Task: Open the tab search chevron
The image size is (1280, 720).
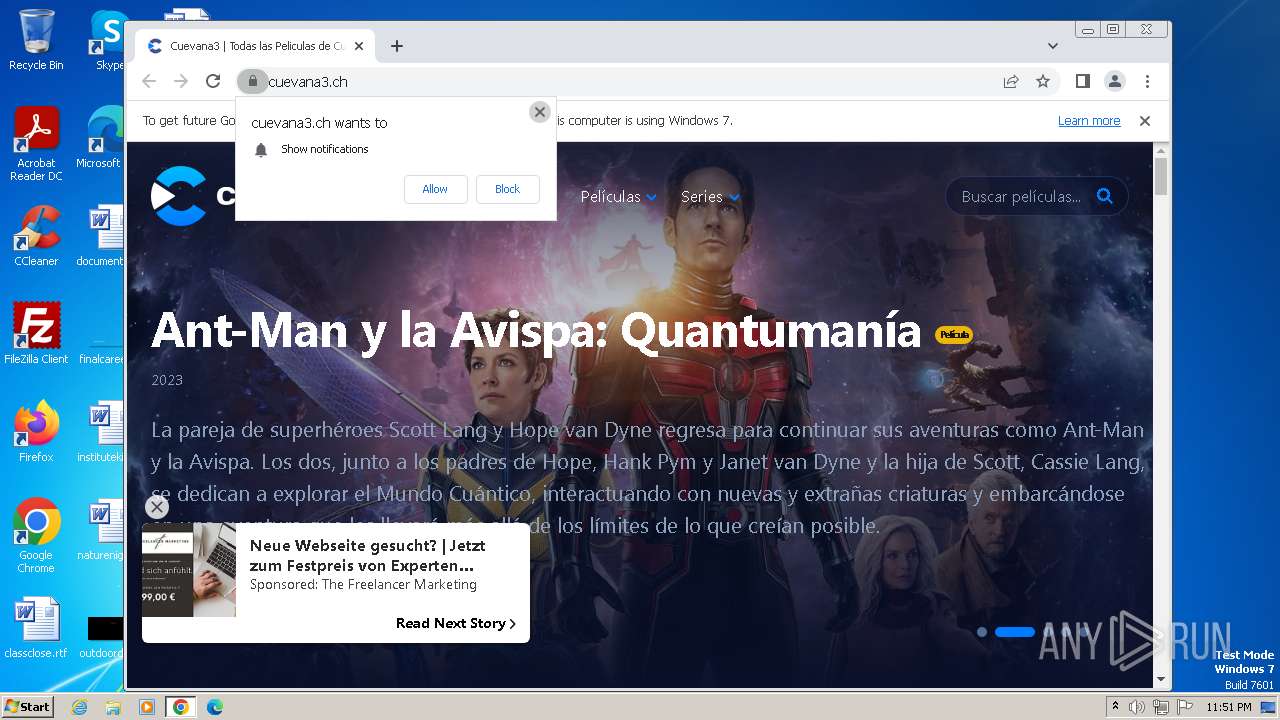Action: point(1053,46)
